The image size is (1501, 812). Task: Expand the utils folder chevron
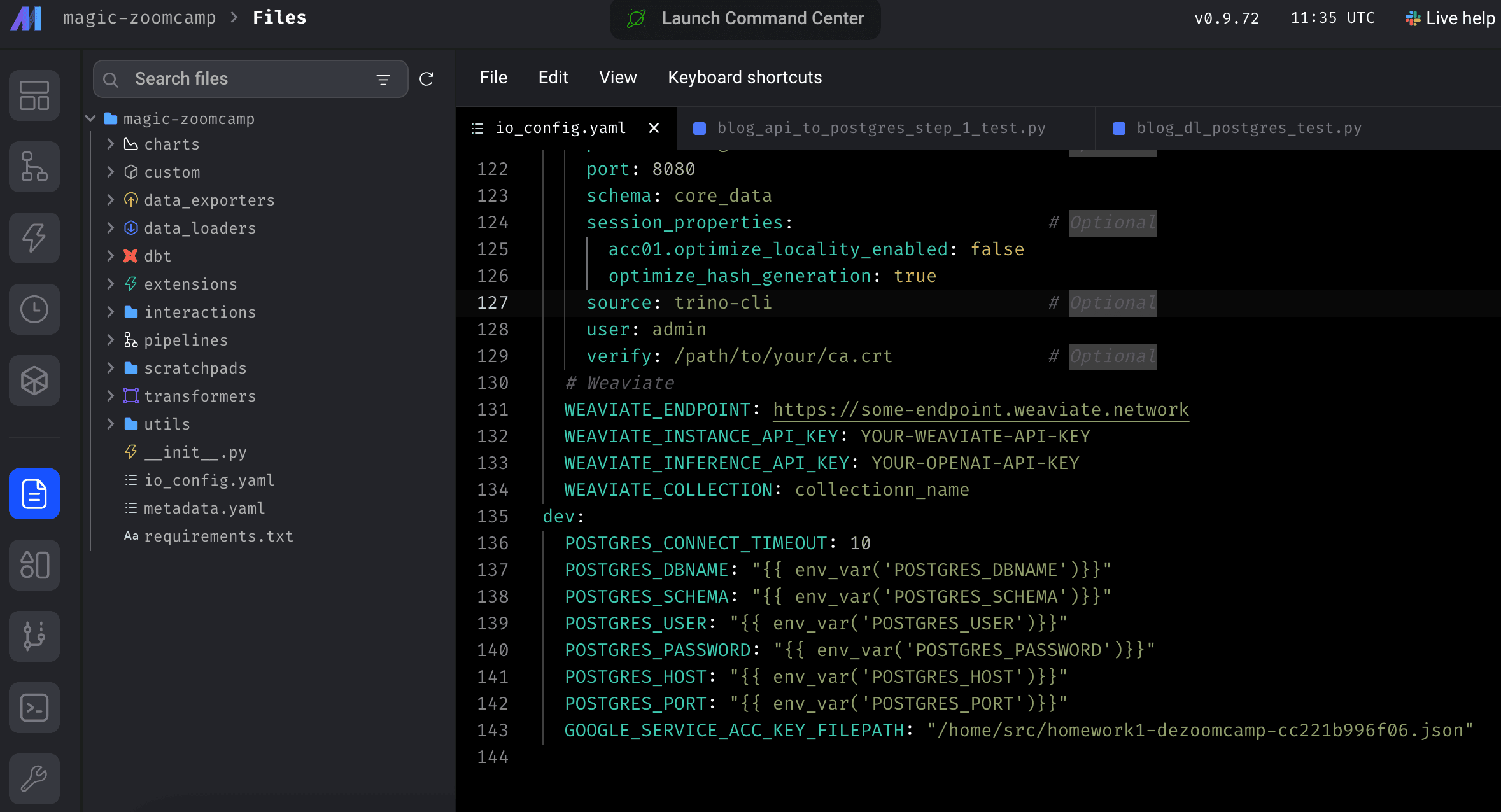(111, 424)
